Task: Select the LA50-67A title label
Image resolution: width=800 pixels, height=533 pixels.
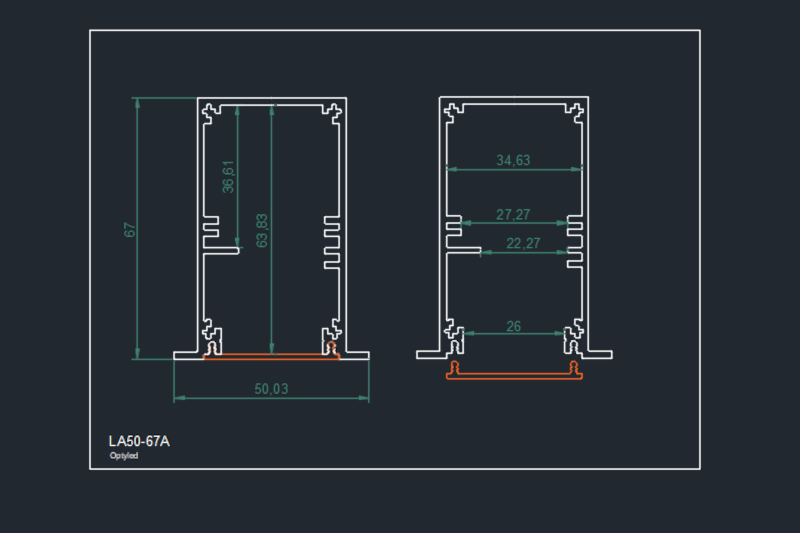Action: (x=139, y=440)
